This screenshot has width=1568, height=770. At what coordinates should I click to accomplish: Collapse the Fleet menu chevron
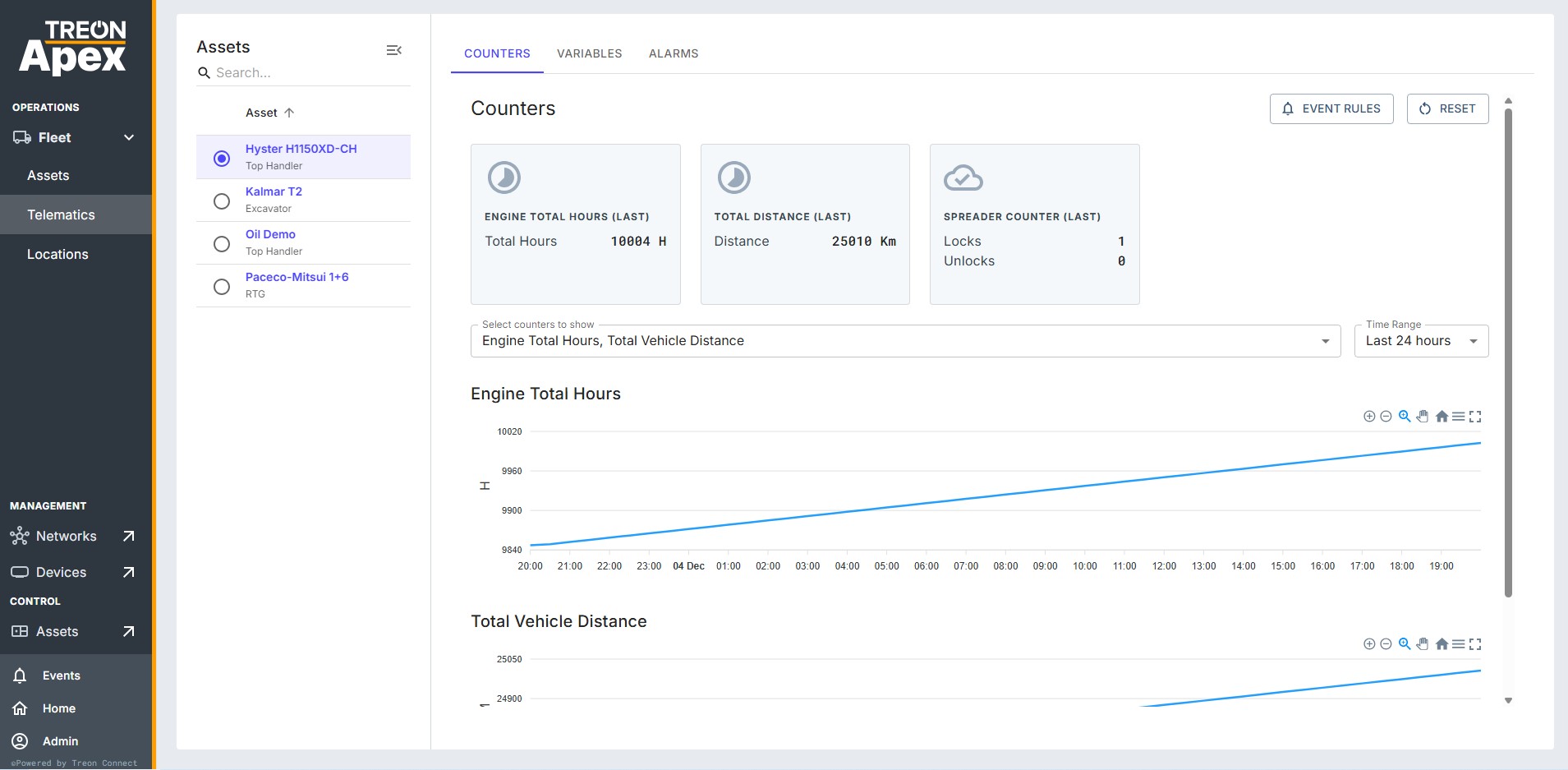(x=129, y=137)
